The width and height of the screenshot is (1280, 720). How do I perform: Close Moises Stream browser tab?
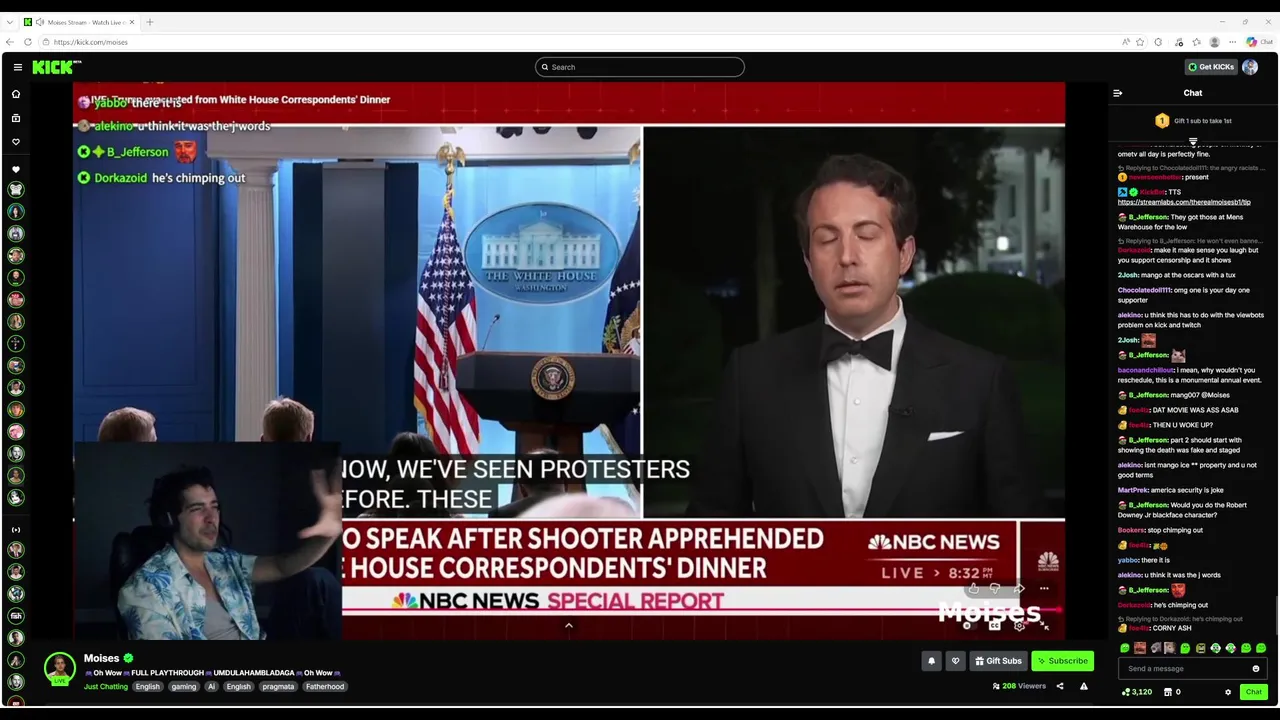(x=132, y=22)
